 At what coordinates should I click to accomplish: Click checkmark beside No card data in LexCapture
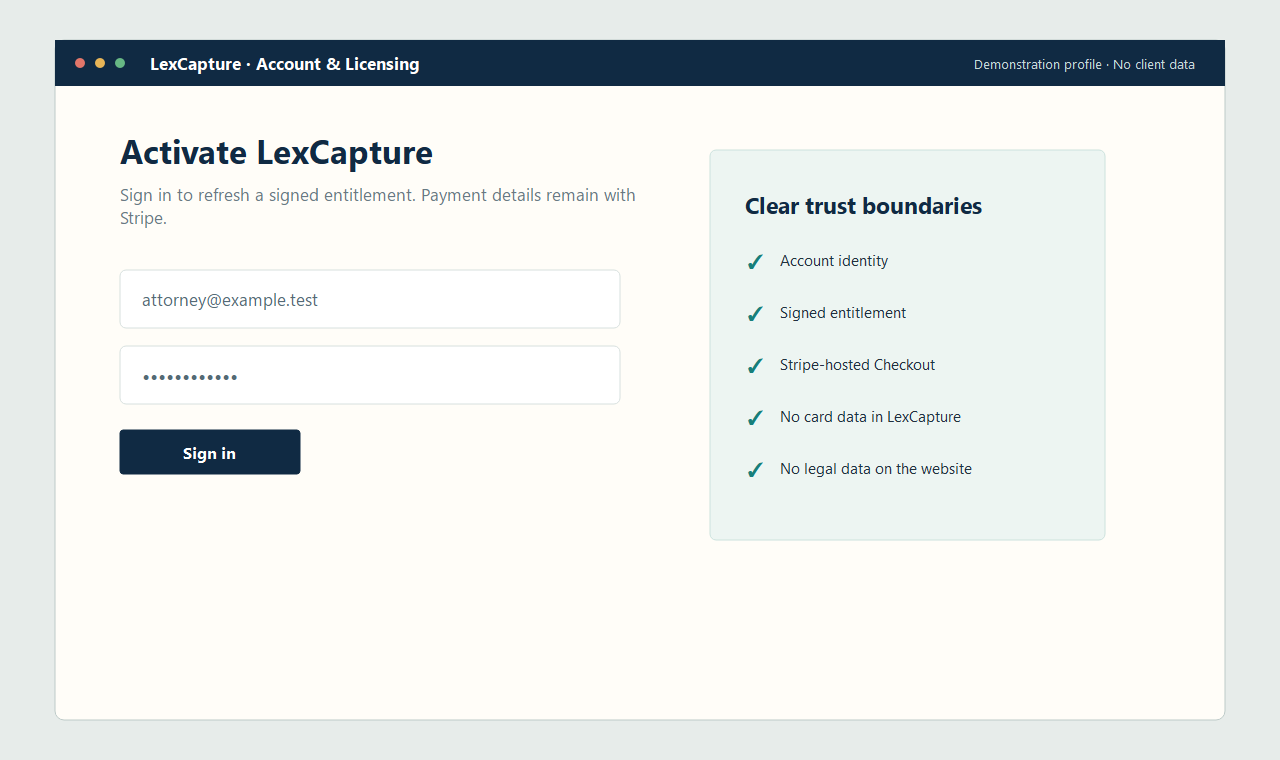[x=755, y=418]
